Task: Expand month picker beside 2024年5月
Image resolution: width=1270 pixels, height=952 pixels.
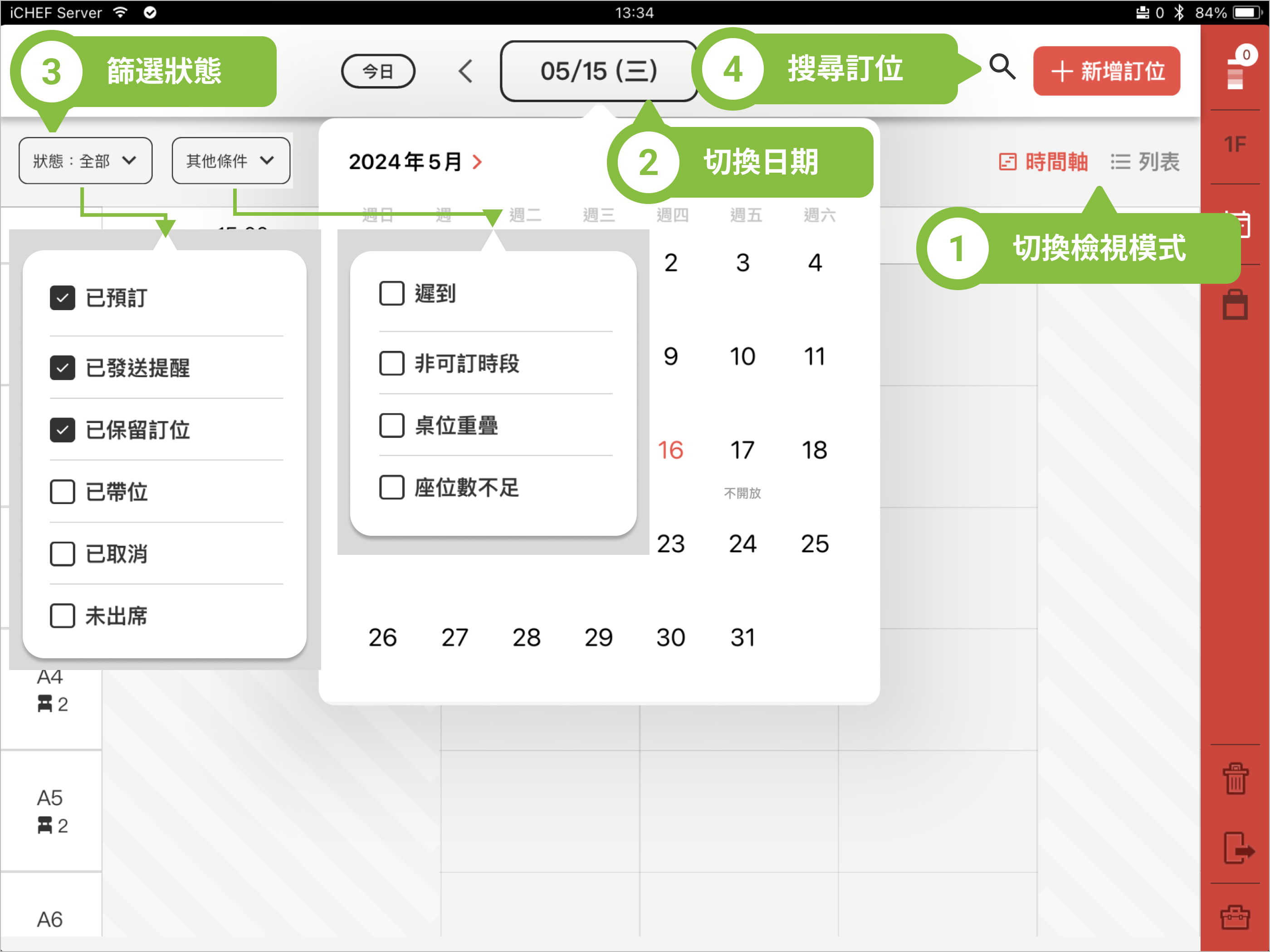Action: click(477, 162)
